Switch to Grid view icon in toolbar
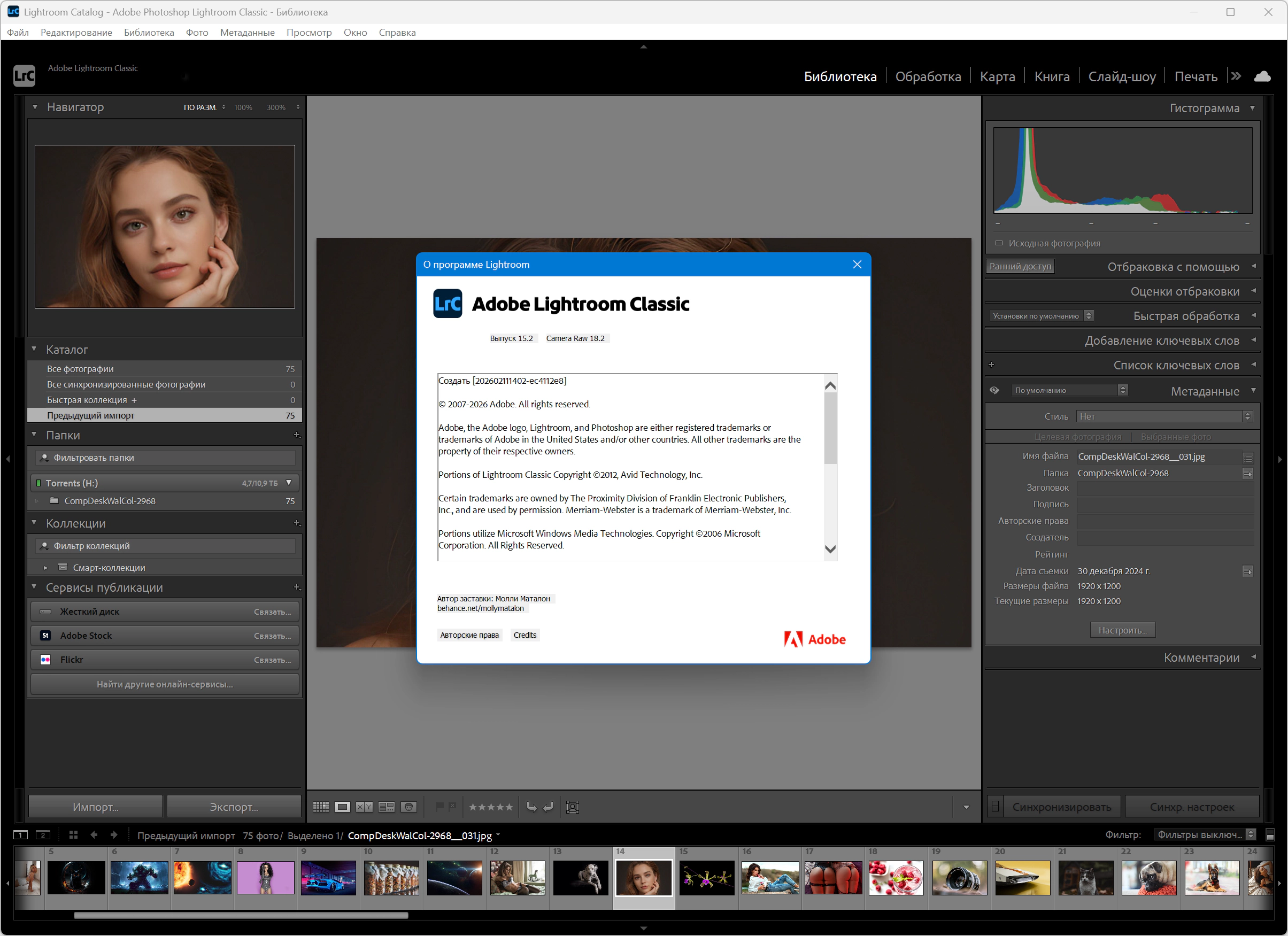1288x936 pixels. point(321,807)
